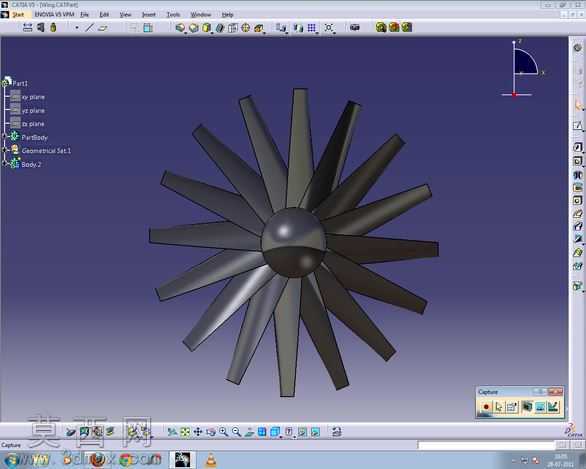
Task: Click the Select arrow tool in right toolbar
Action: [578, 105]
